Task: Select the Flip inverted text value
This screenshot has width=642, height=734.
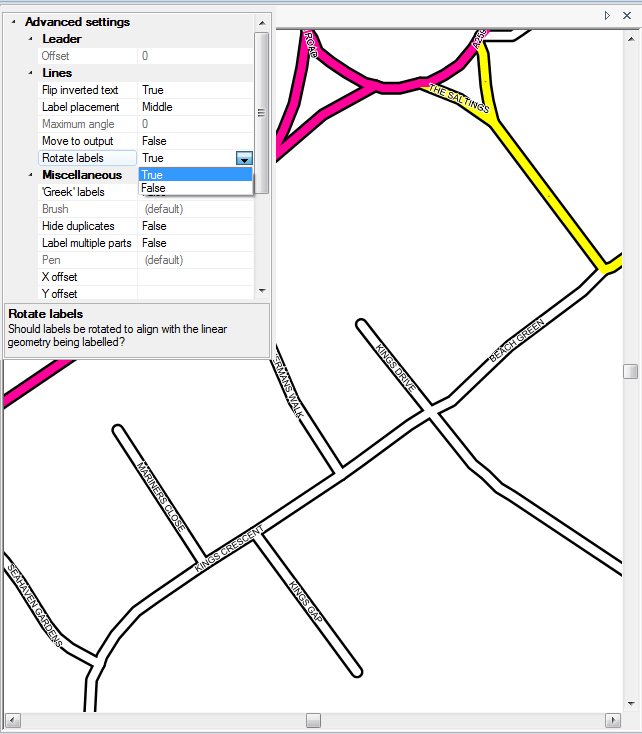Action: (x=195, y=90)
